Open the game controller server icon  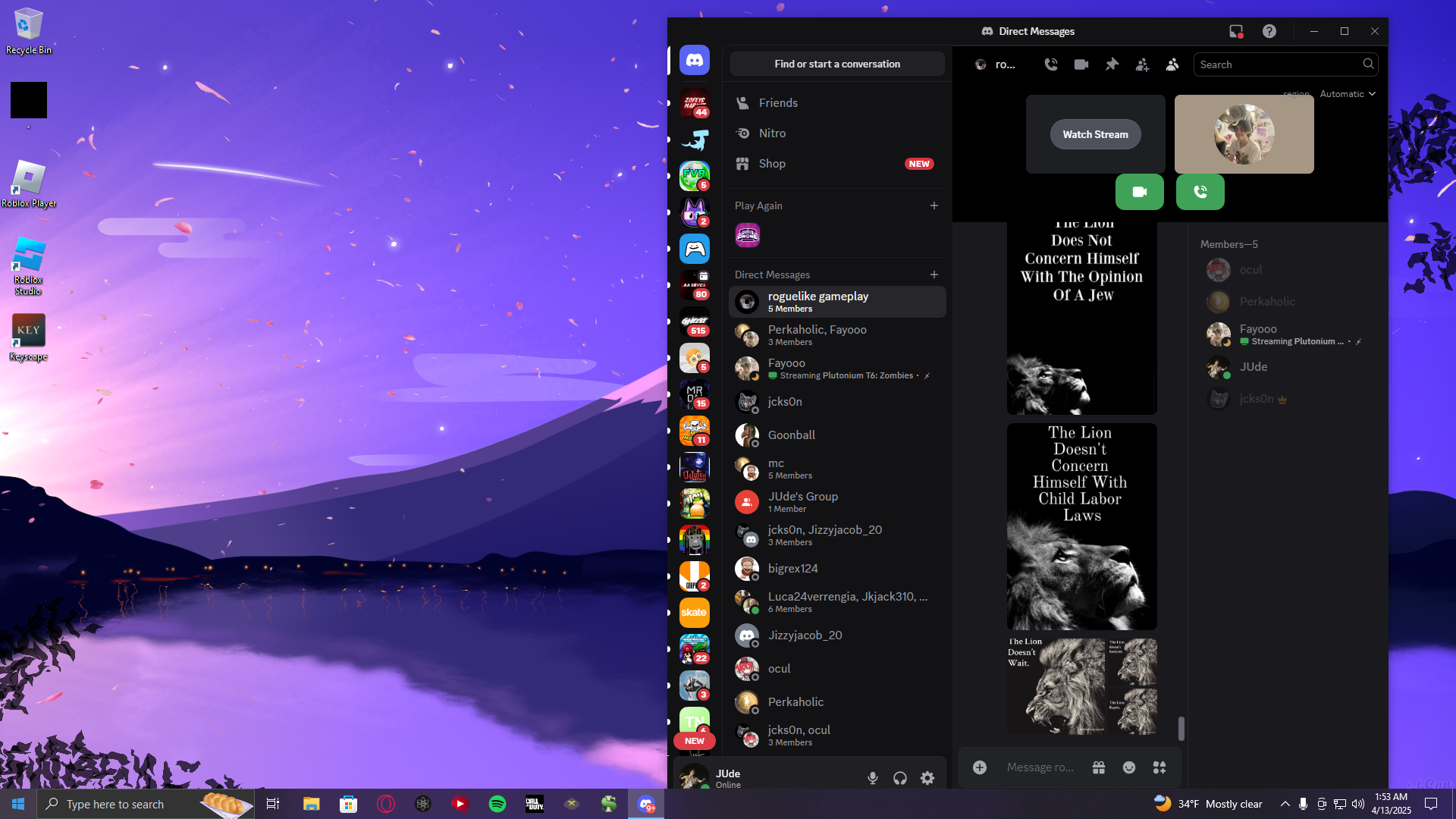coord(695,249)
